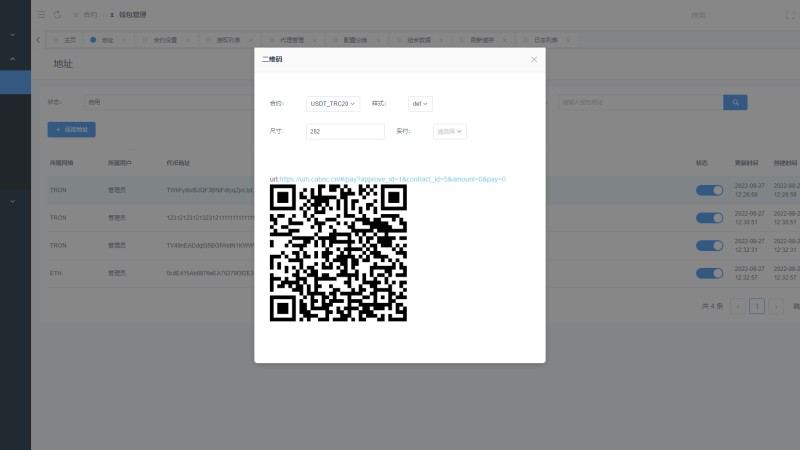Image resolution: width=800 pixels, height=450 pixels.
Task: Click the fullscreen icon at top right
Action: pyautogui.click(x=790, y=15)
